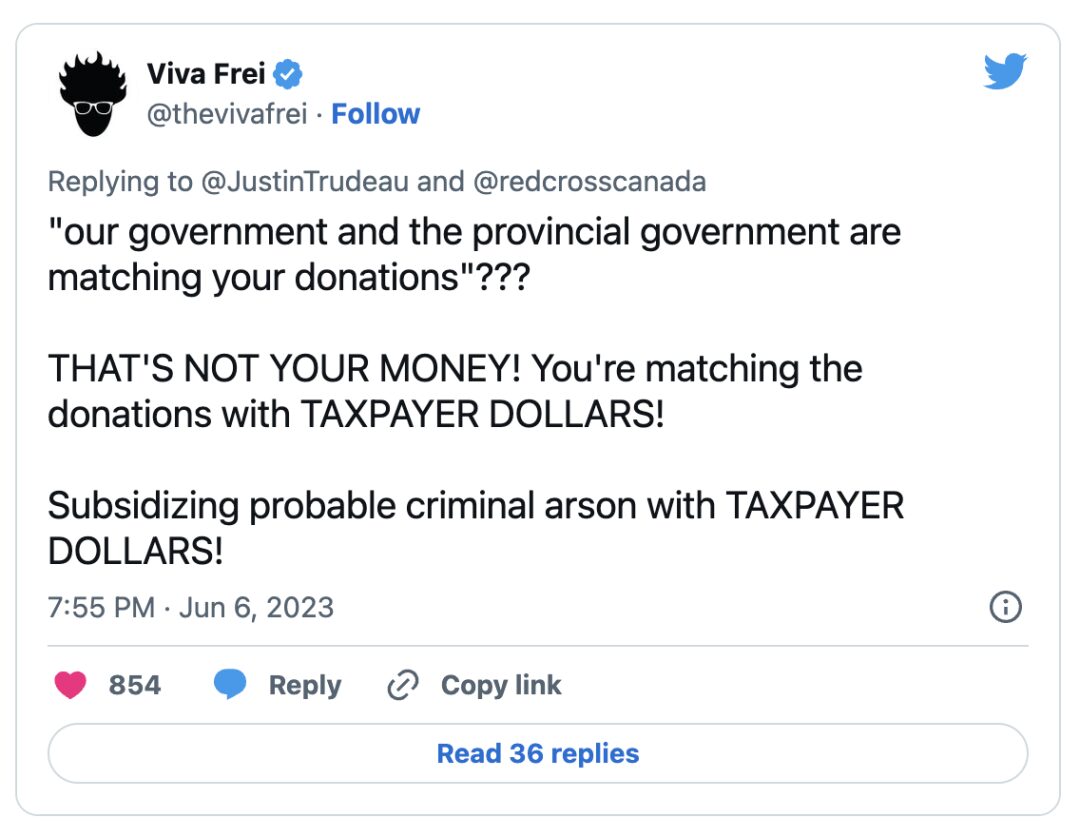Click the Copy link text

[501, 685]
